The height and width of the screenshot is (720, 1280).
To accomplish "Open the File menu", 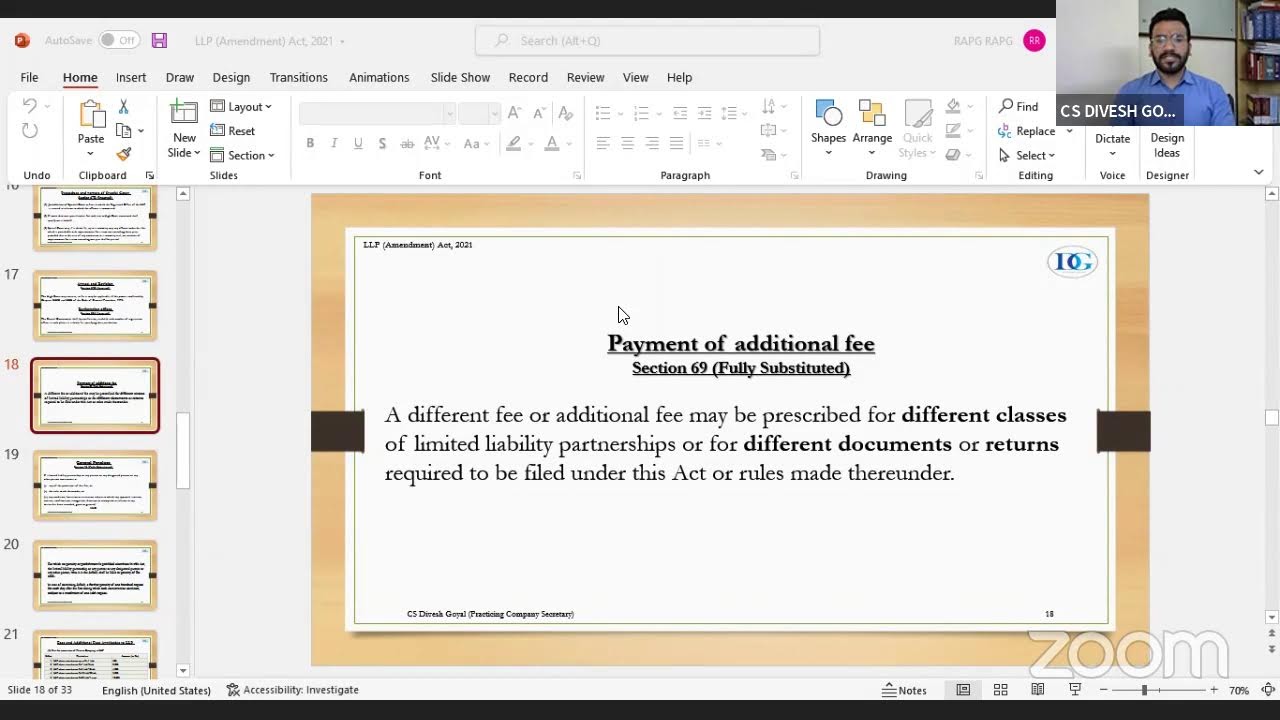I will [29, 77].
